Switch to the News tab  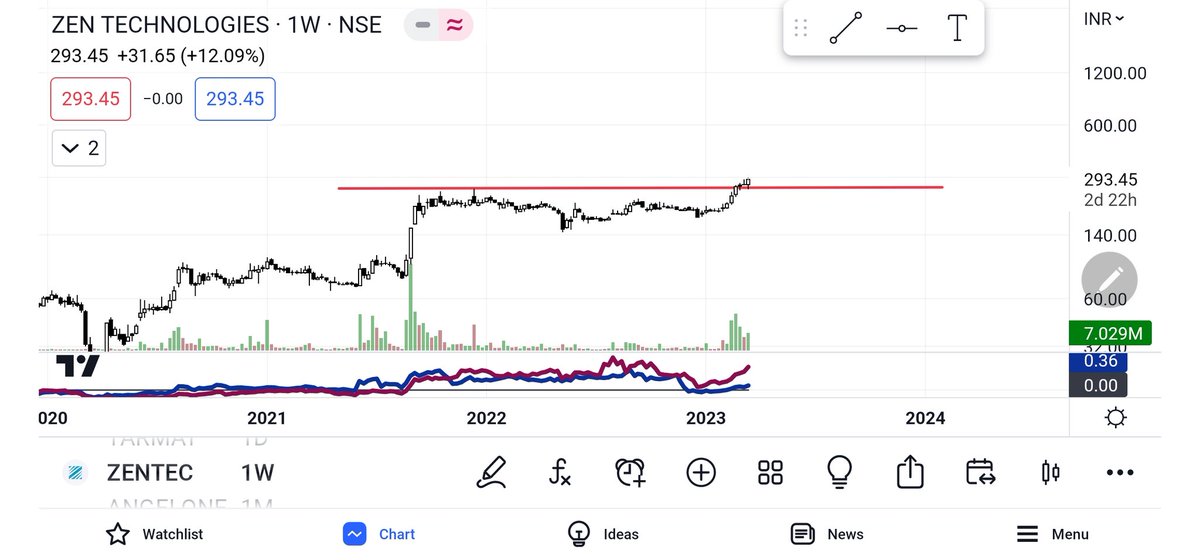pos(827,534)
